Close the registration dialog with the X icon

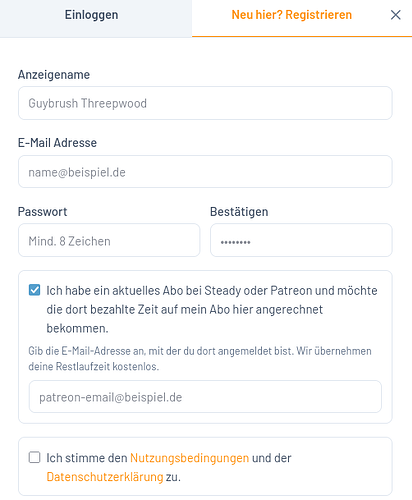point(395,15)
